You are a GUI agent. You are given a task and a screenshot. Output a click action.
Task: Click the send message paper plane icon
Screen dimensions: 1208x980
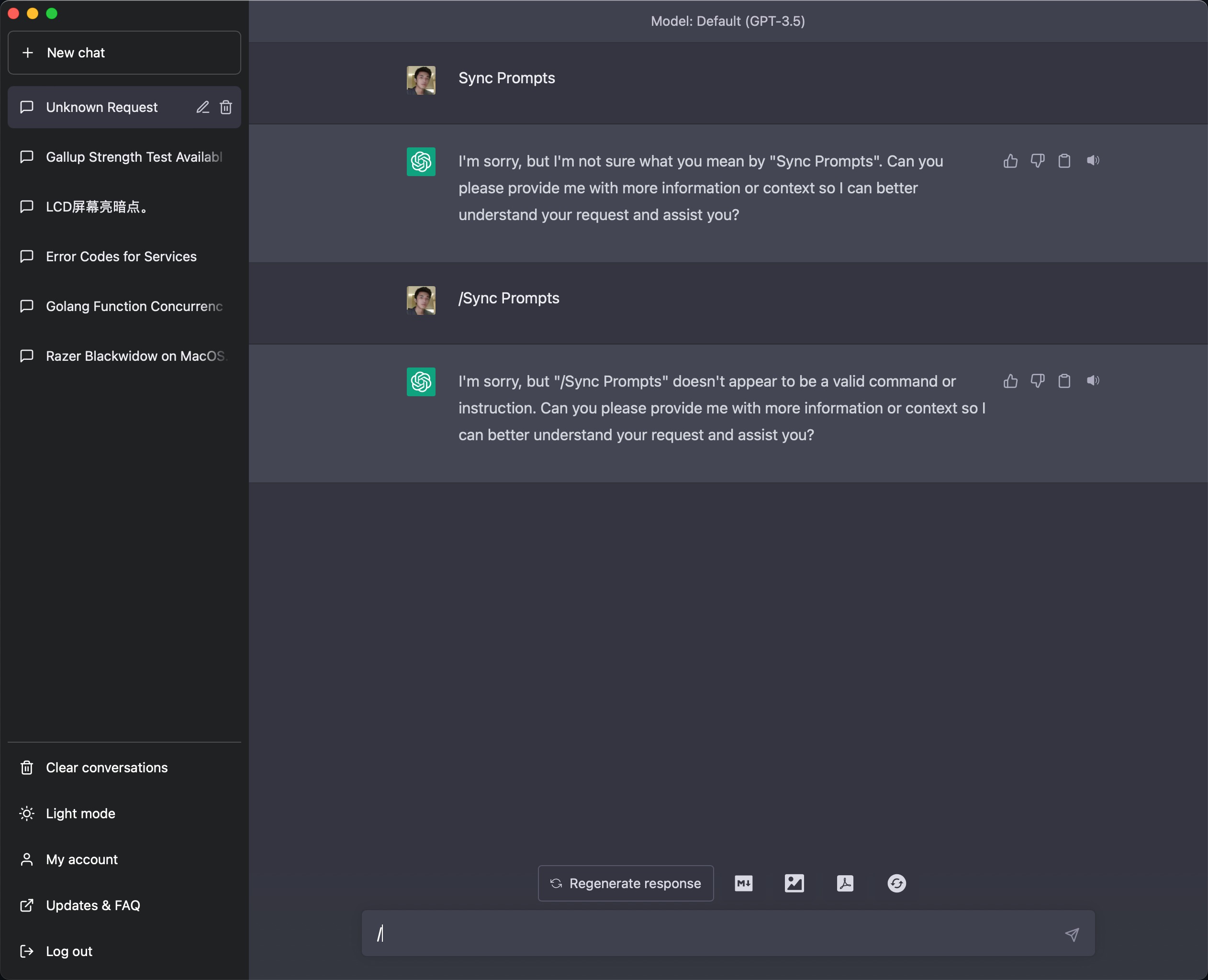click(1072, 934)
